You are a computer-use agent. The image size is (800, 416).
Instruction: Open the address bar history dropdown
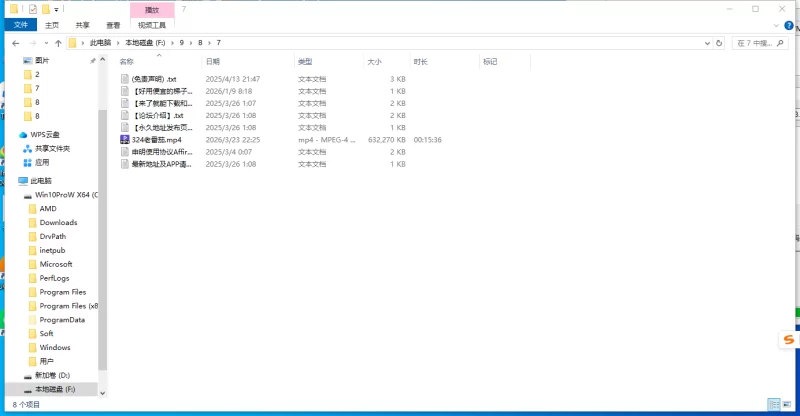(x=708, y=43)
